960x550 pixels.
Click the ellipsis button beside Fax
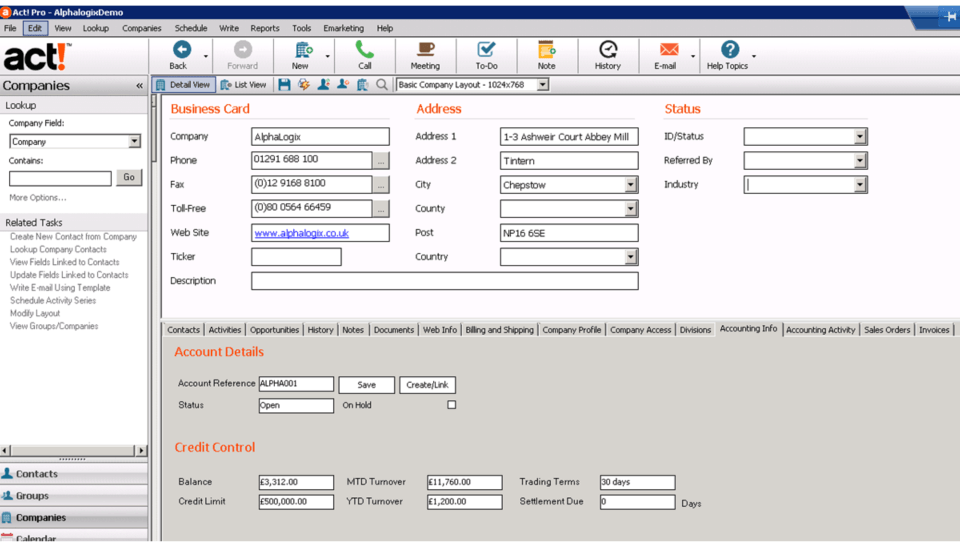[381, 184]
